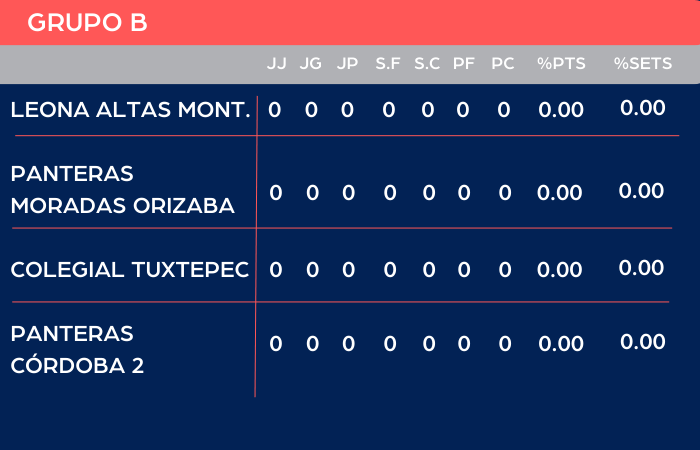This screenshot has width=700, height=450.
Task: Click Panteras Córdoba 2 %SETS value
Action: (642, 342)
